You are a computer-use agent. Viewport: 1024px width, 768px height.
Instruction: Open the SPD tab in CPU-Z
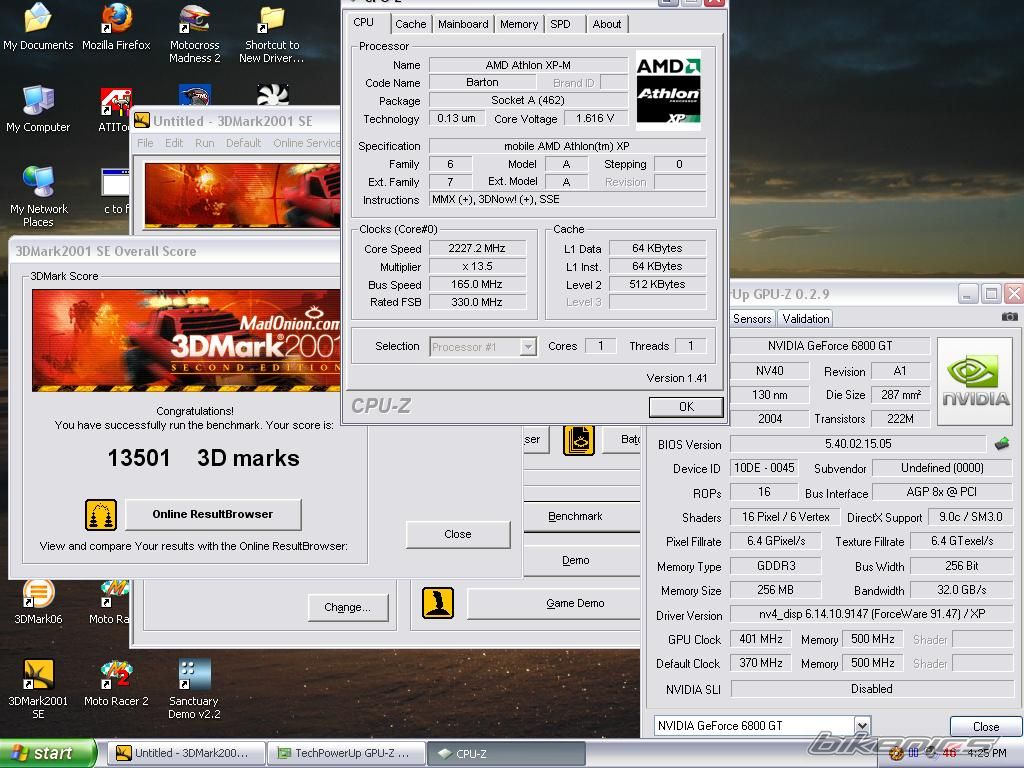tap(560, 24)
